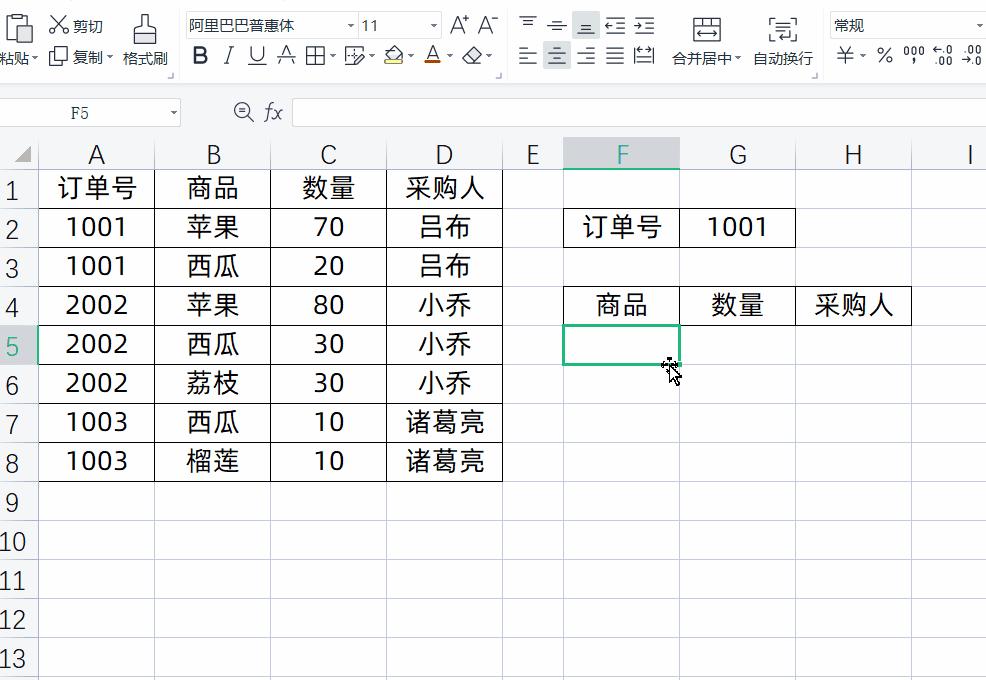Image resolution: width=986 pixels, height=680 pixels.
Task: Click the Insert Function fx icon
Action: pos(274,112)
